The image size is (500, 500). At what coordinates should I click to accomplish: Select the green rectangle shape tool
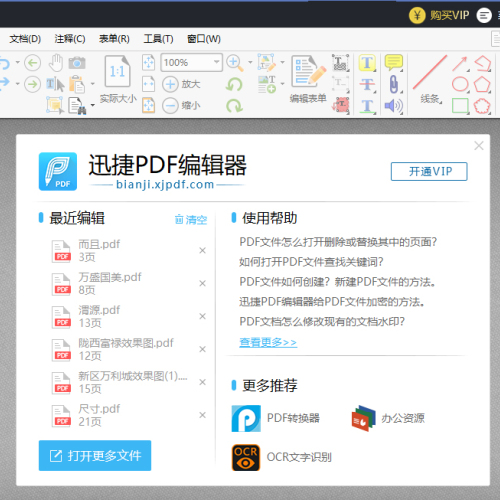point(460,106)
